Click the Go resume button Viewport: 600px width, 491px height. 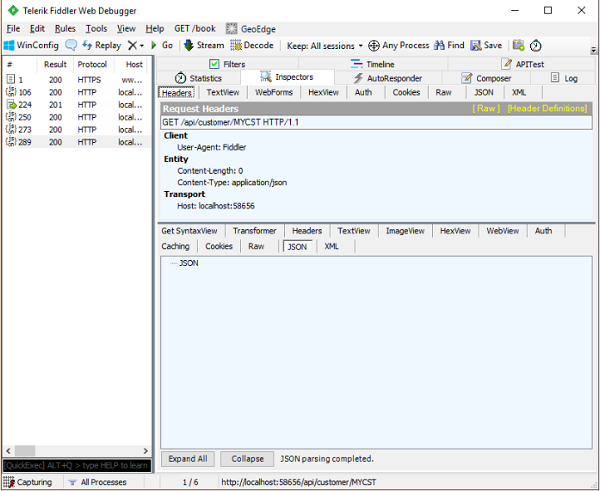point(162,45)
